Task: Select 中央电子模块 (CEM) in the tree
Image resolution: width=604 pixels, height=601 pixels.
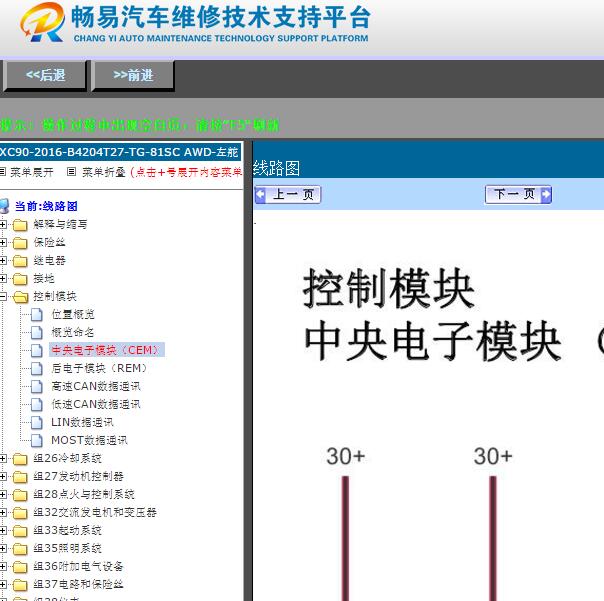Action: tap(107, 350)
